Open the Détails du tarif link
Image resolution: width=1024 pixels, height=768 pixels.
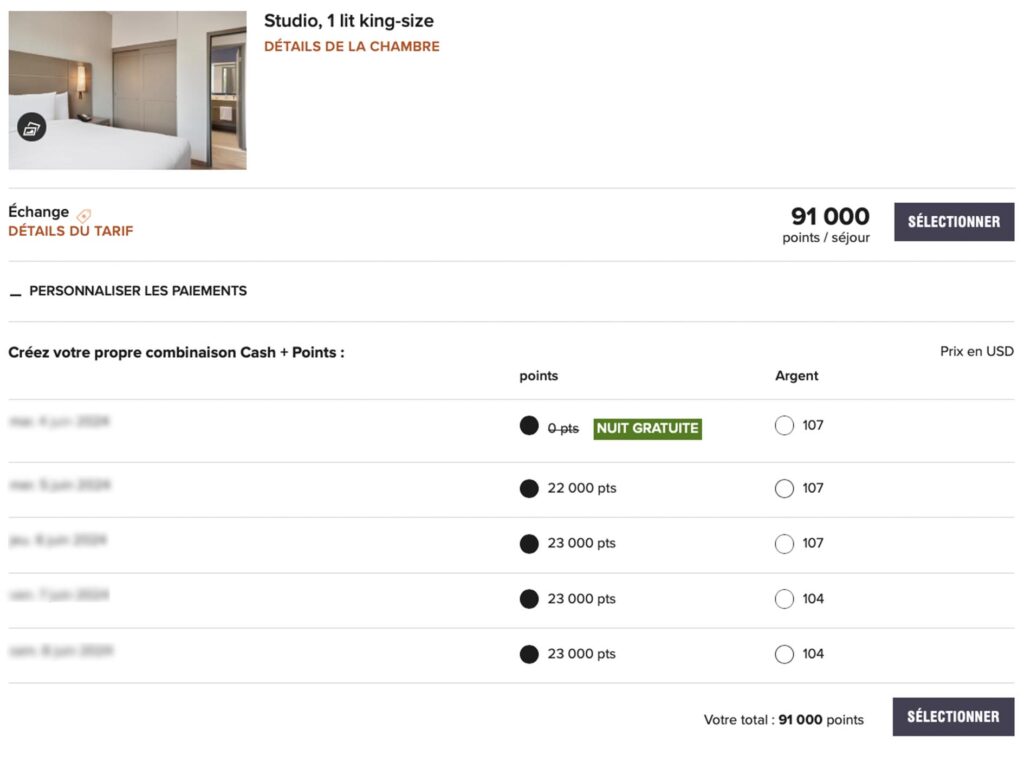70,231
